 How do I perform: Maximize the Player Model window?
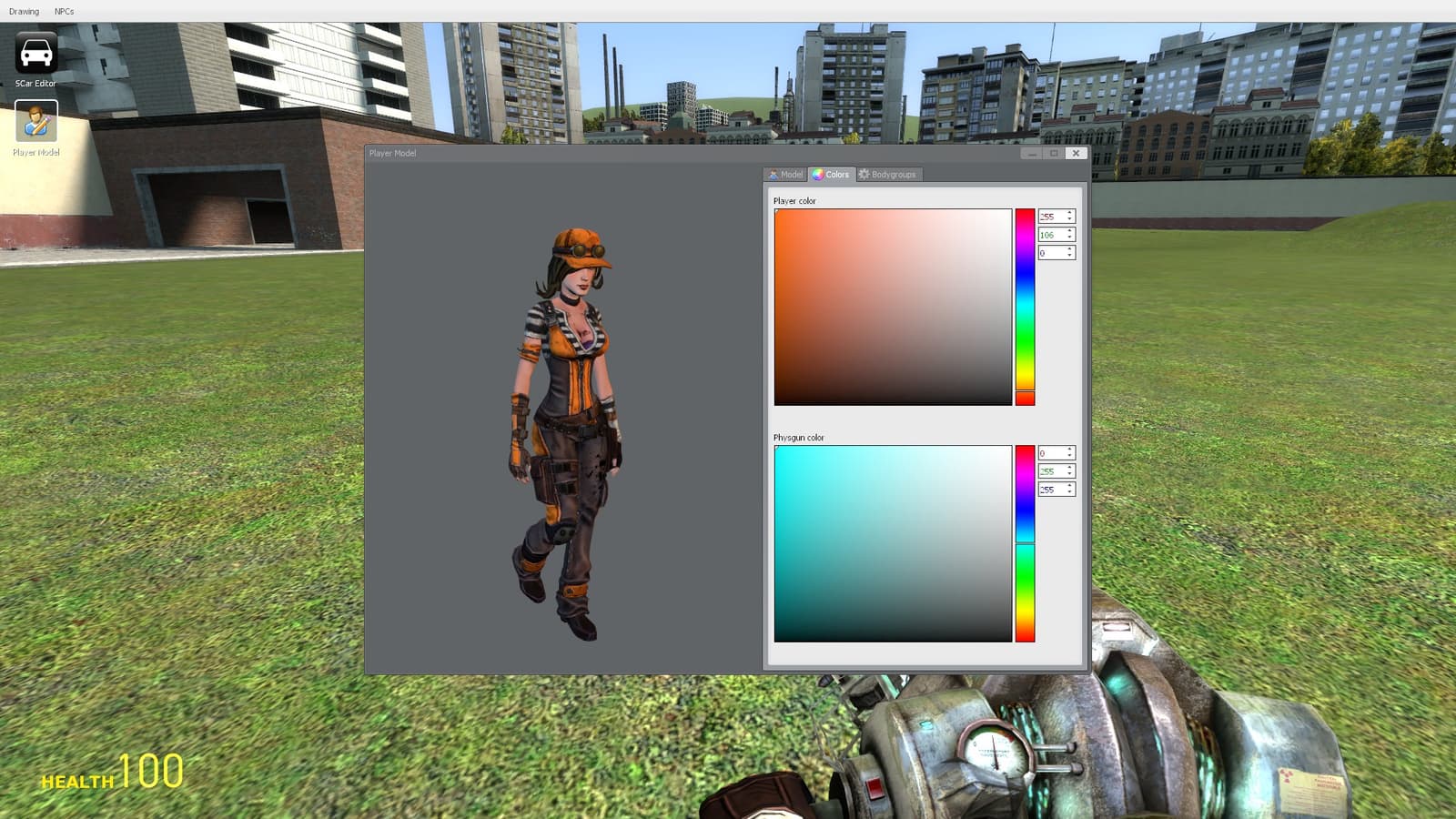click(1054, 153)
